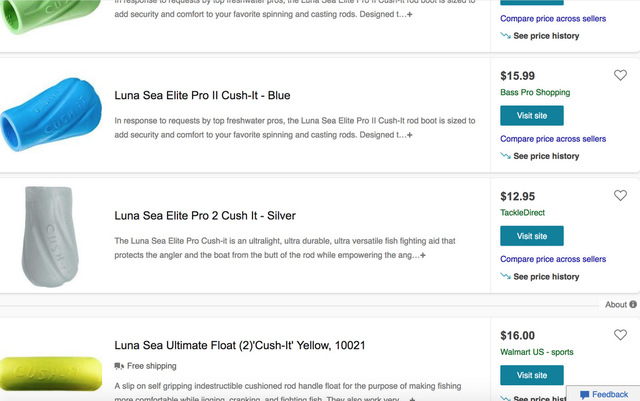Open Luna Sea Elite Pro II Cush-It Blue title
The image size is (640, 401).
coord(202,96)
